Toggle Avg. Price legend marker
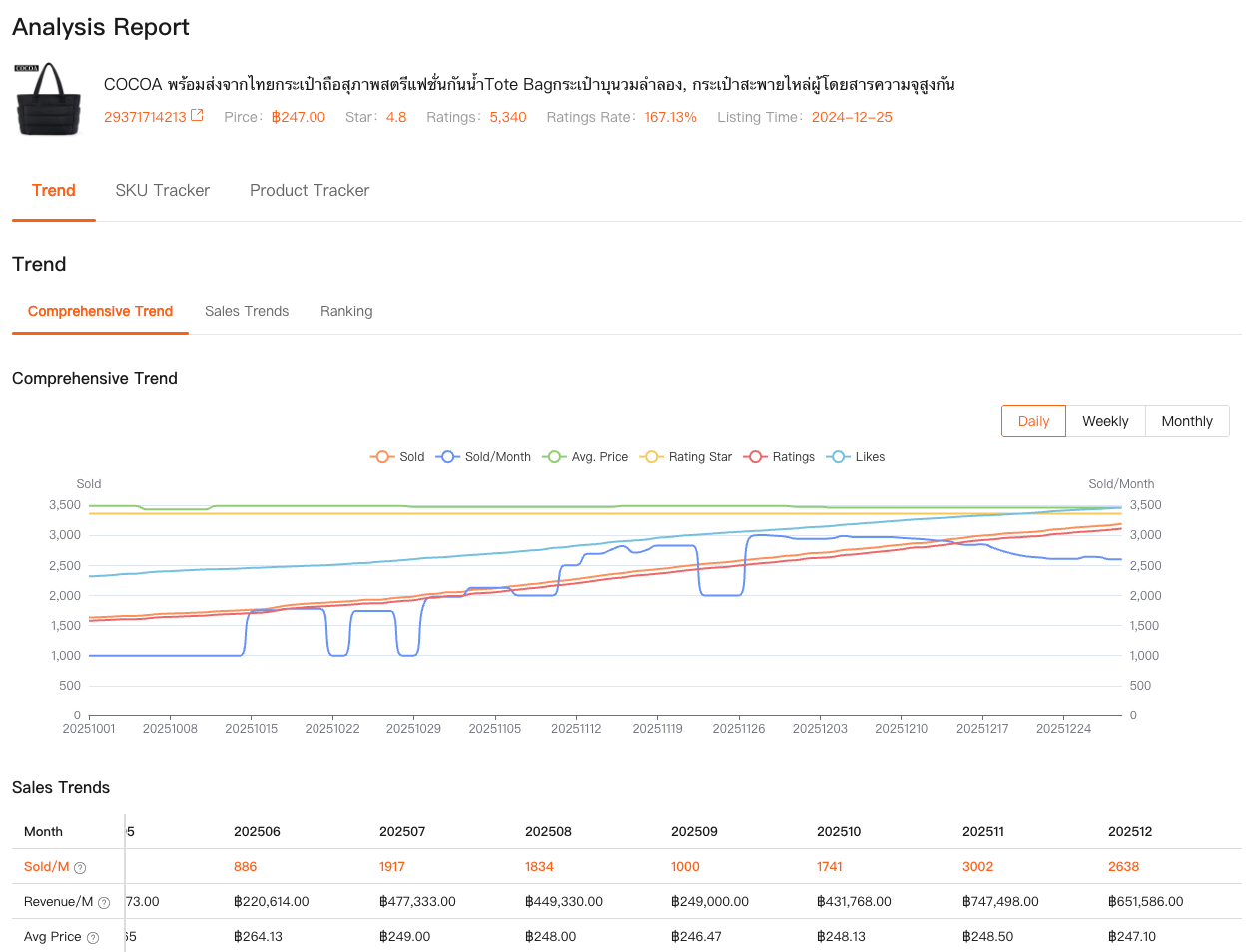Viewport: 1260px width, 952px height. click(x=585, y=457)
